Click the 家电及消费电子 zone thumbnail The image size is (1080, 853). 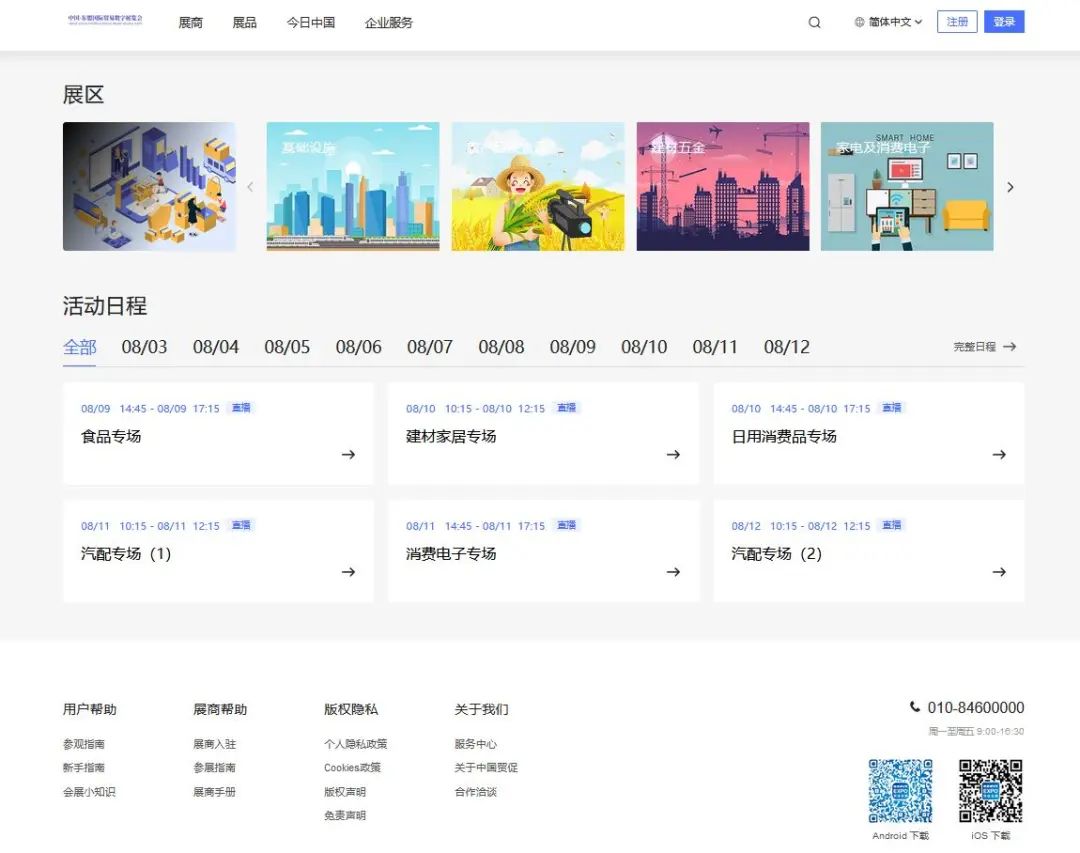pos(907,187)
